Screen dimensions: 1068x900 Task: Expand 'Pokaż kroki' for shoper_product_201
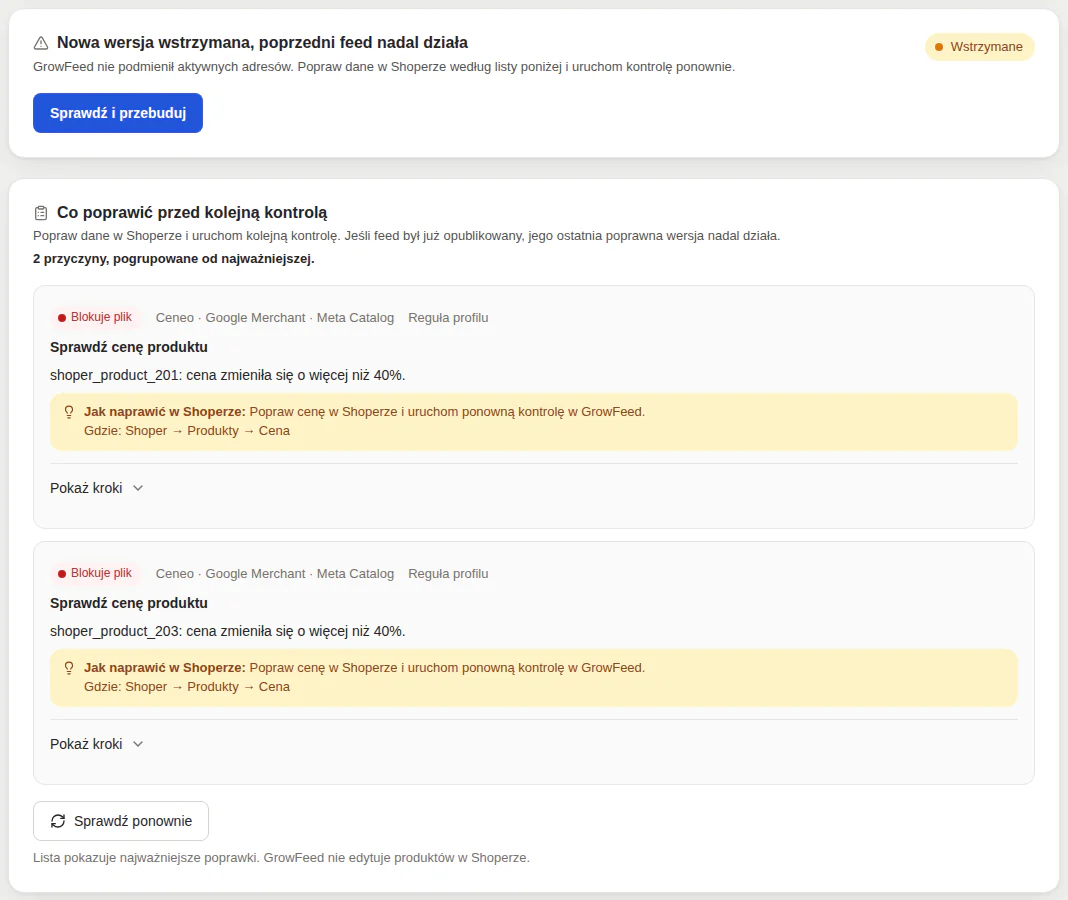click(x=96, y=488)
